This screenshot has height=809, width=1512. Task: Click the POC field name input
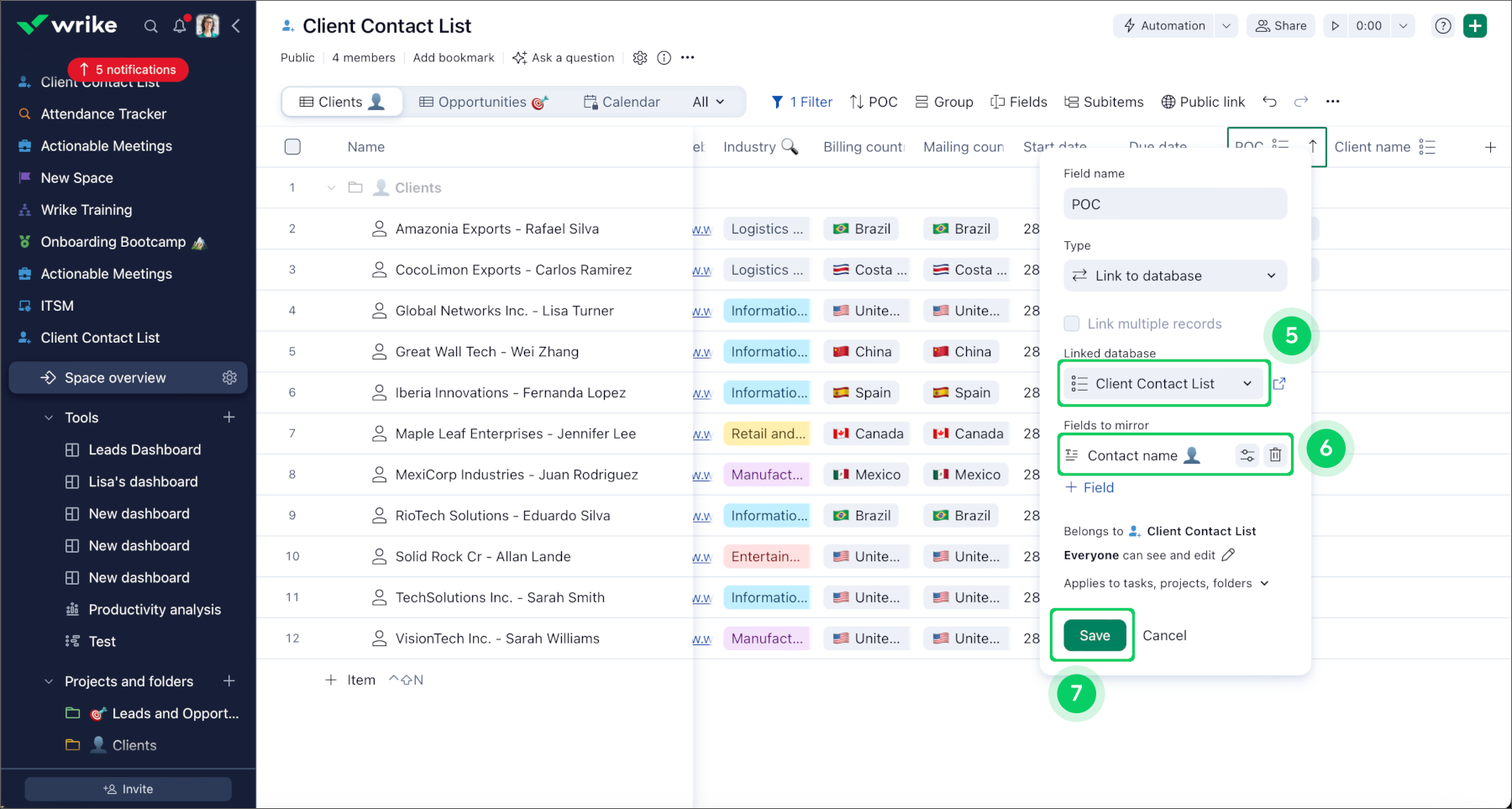pyautogui.click(x=1174, y=203)
